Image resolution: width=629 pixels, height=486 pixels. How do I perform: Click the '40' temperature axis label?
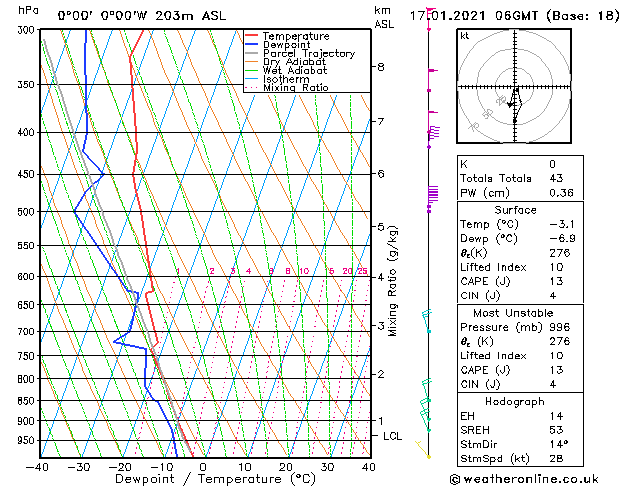pyautogui.click(x=368, y=467)
